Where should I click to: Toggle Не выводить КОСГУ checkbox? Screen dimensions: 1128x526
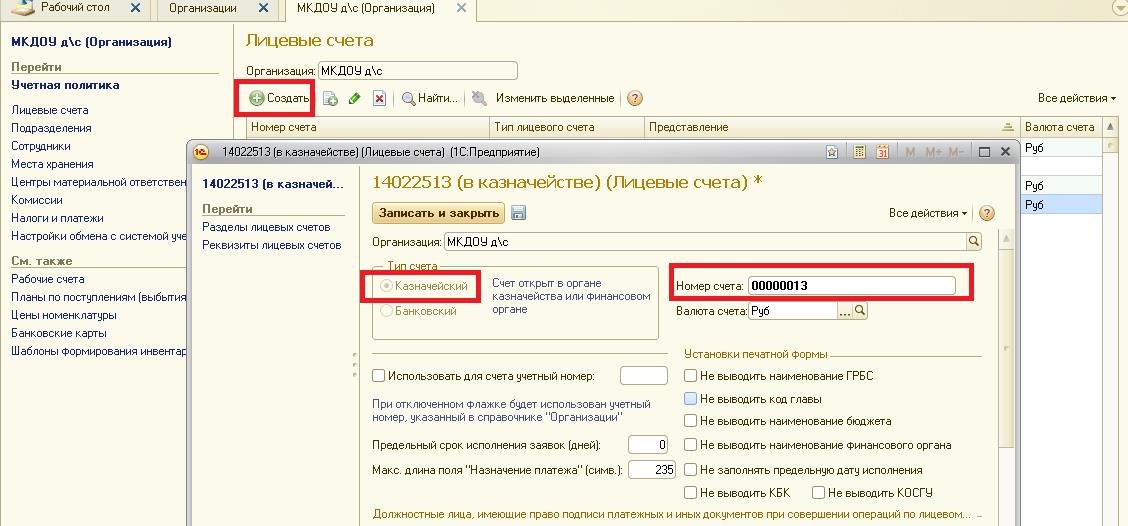(818, 493)
